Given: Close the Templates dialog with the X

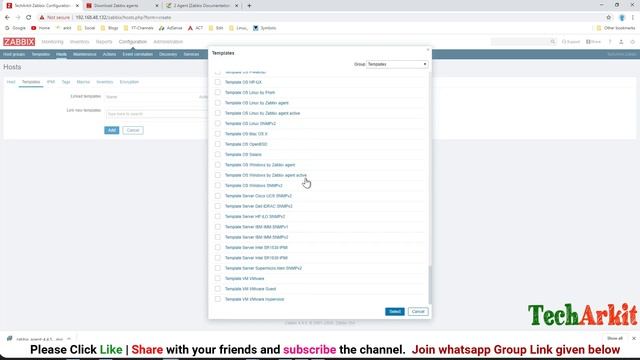Looking at the screenshot, I should coord(428,50).
